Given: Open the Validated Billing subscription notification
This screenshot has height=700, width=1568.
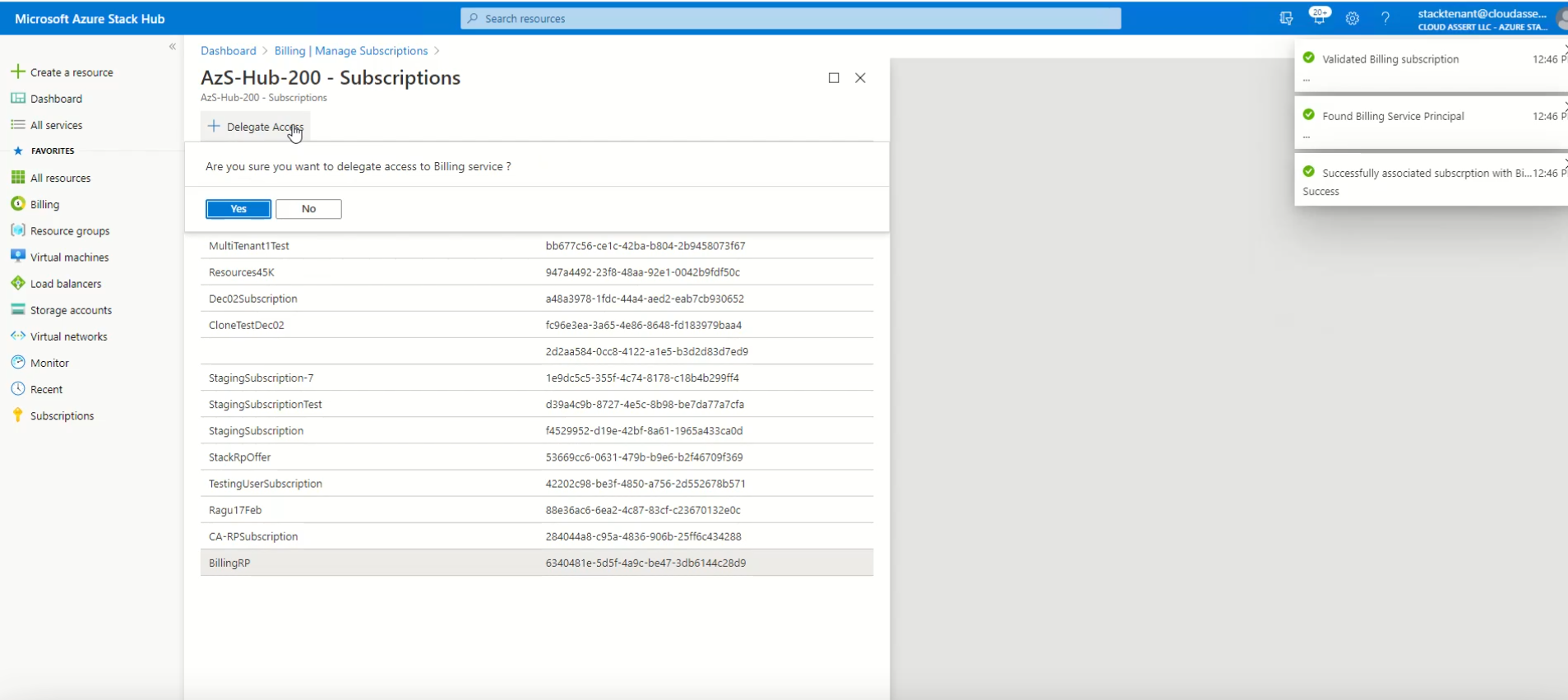Looking at the screenshot, I should tap(1431, 66).
